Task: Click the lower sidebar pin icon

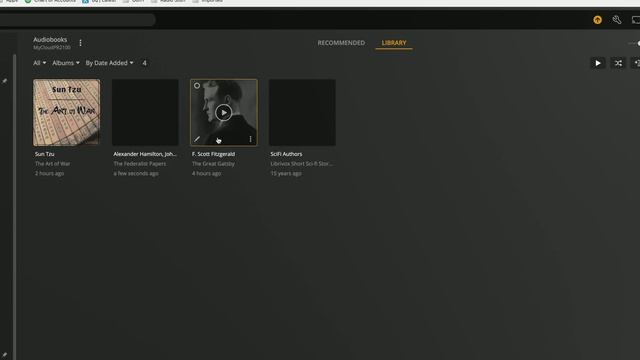Action: click(x=4, y=355)
